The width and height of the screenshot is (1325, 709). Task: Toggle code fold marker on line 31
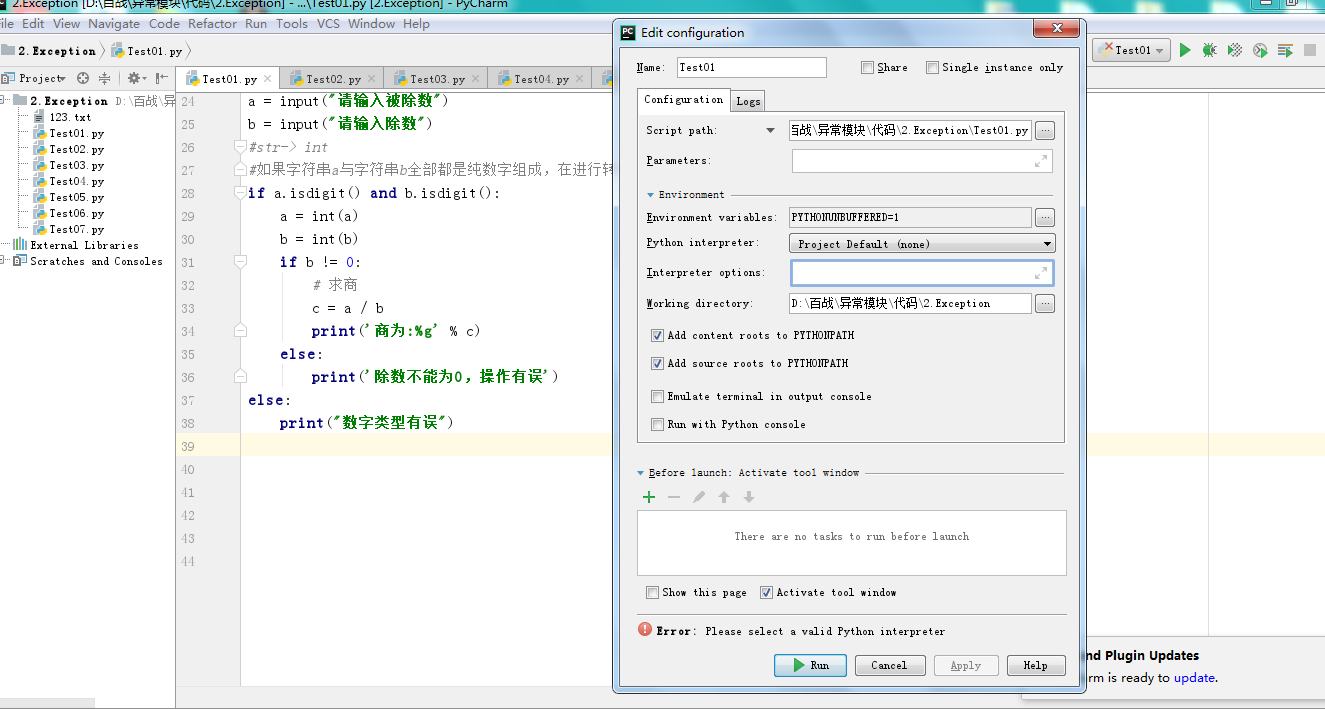(240, 262)
